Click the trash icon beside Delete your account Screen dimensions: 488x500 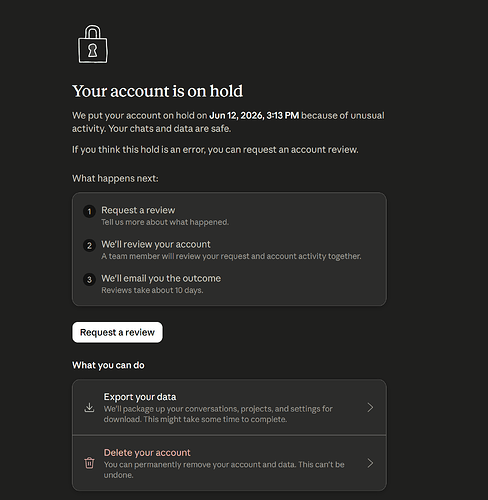(x=89, y=463)
